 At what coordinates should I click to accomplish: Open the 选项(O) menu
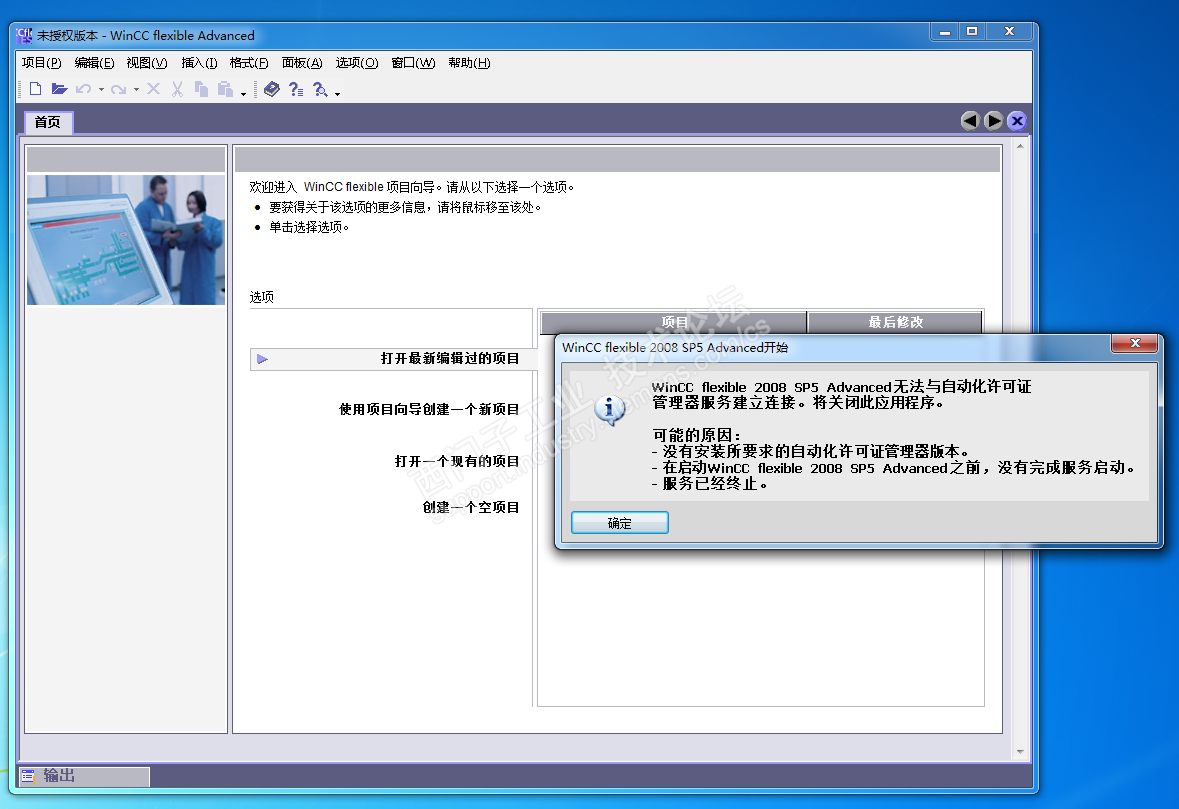[x=356, y=62]
